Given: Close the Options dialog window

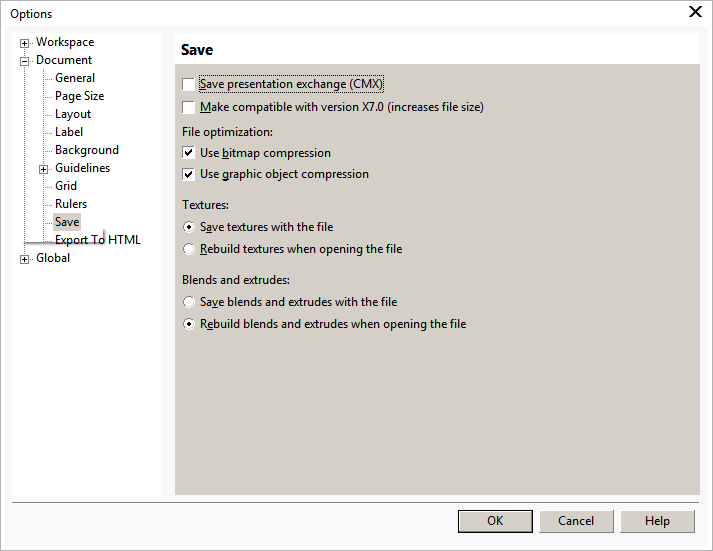Looking at the screenshot, I should [x=696, y=12].
